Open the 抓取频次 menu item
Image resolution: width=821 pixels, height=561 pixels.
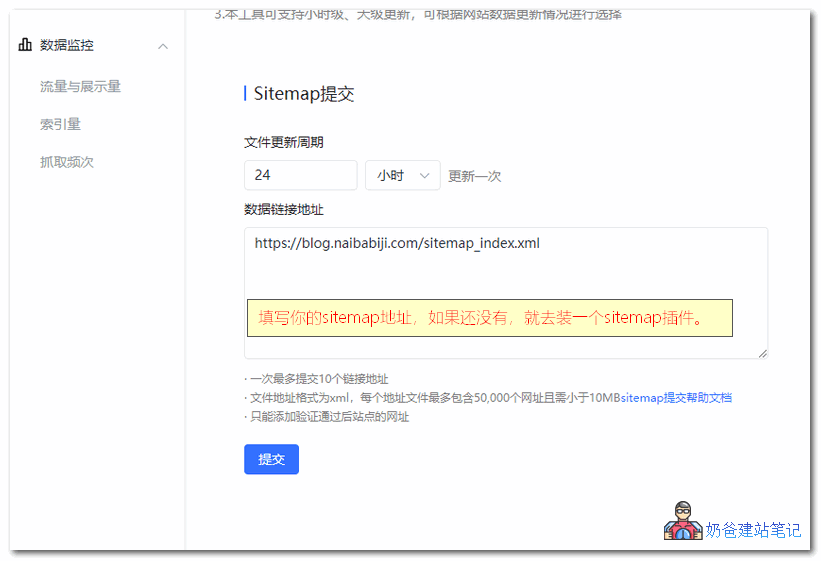point(66,162)
